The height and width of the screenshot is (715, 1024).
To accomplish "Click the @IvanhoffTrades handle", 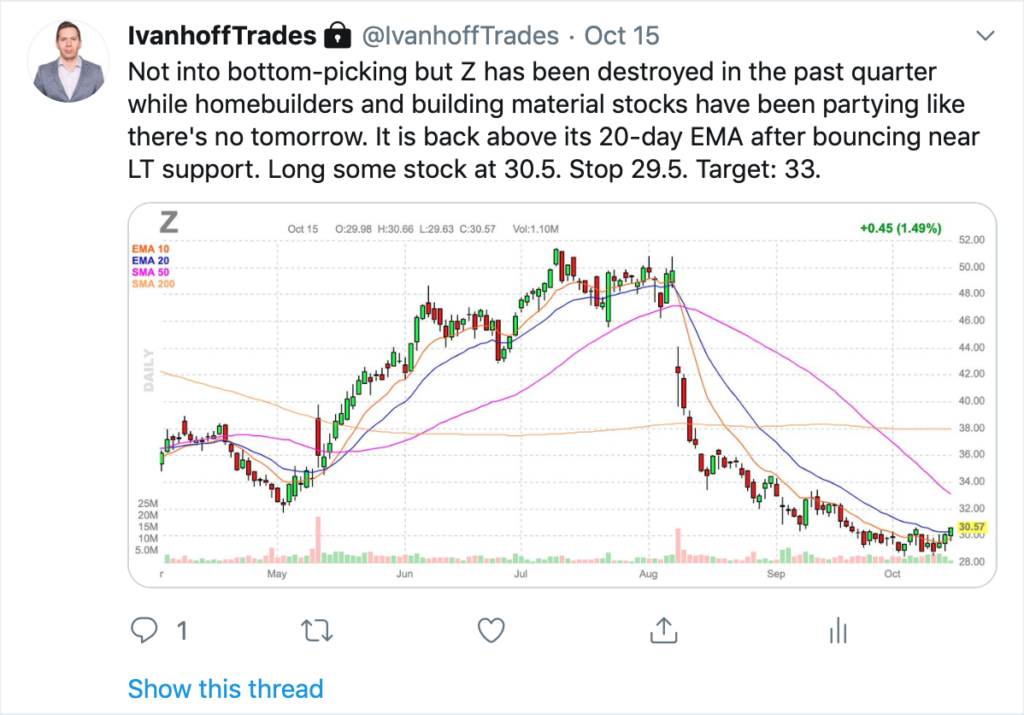I will coord(460,36).
